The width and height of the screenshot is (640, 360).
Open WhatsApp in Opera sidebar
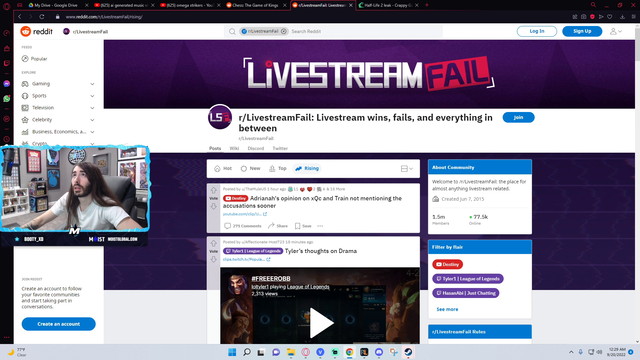tap(7, 99)
